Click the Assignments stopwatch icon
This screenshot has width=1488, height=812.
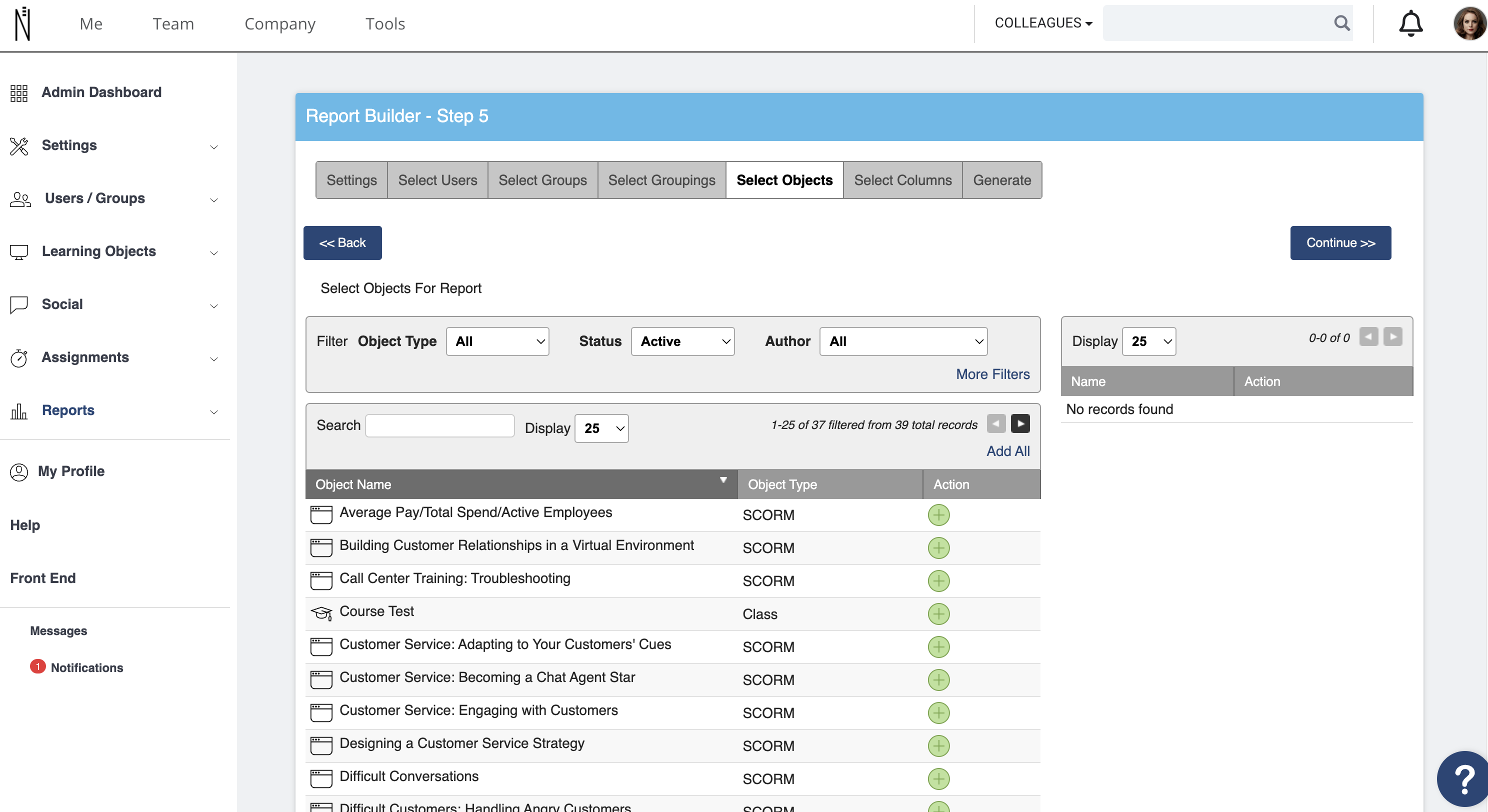coord(19,358)
